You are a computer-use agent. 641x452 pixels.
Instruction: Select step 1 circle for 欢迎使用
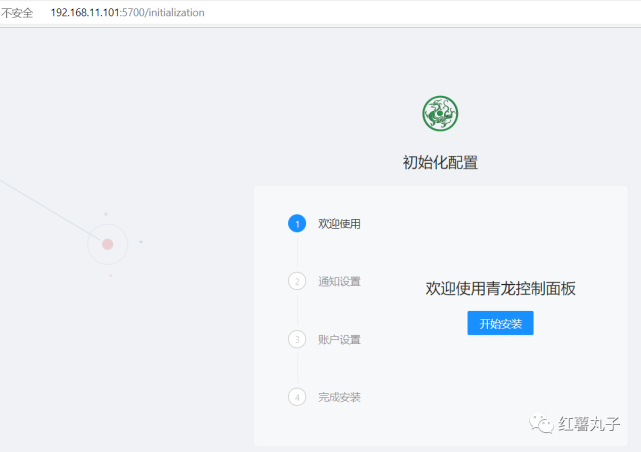coord(297,224)
